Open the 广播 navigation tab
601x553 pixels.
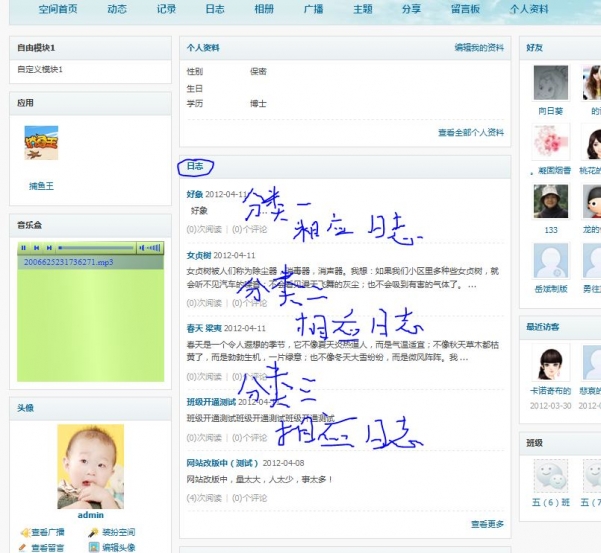pos(313,9)
